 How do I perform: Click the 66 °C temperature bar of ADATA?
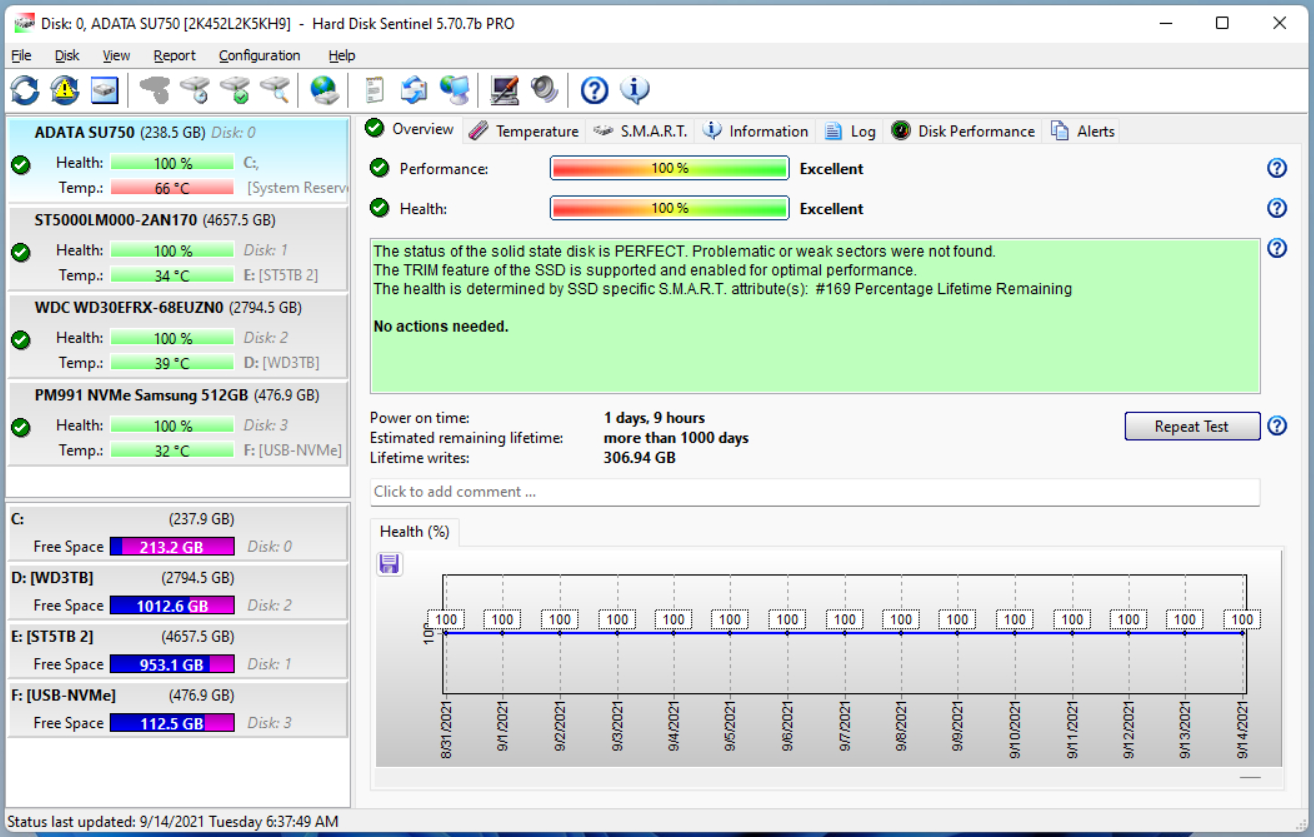point(172,188)
